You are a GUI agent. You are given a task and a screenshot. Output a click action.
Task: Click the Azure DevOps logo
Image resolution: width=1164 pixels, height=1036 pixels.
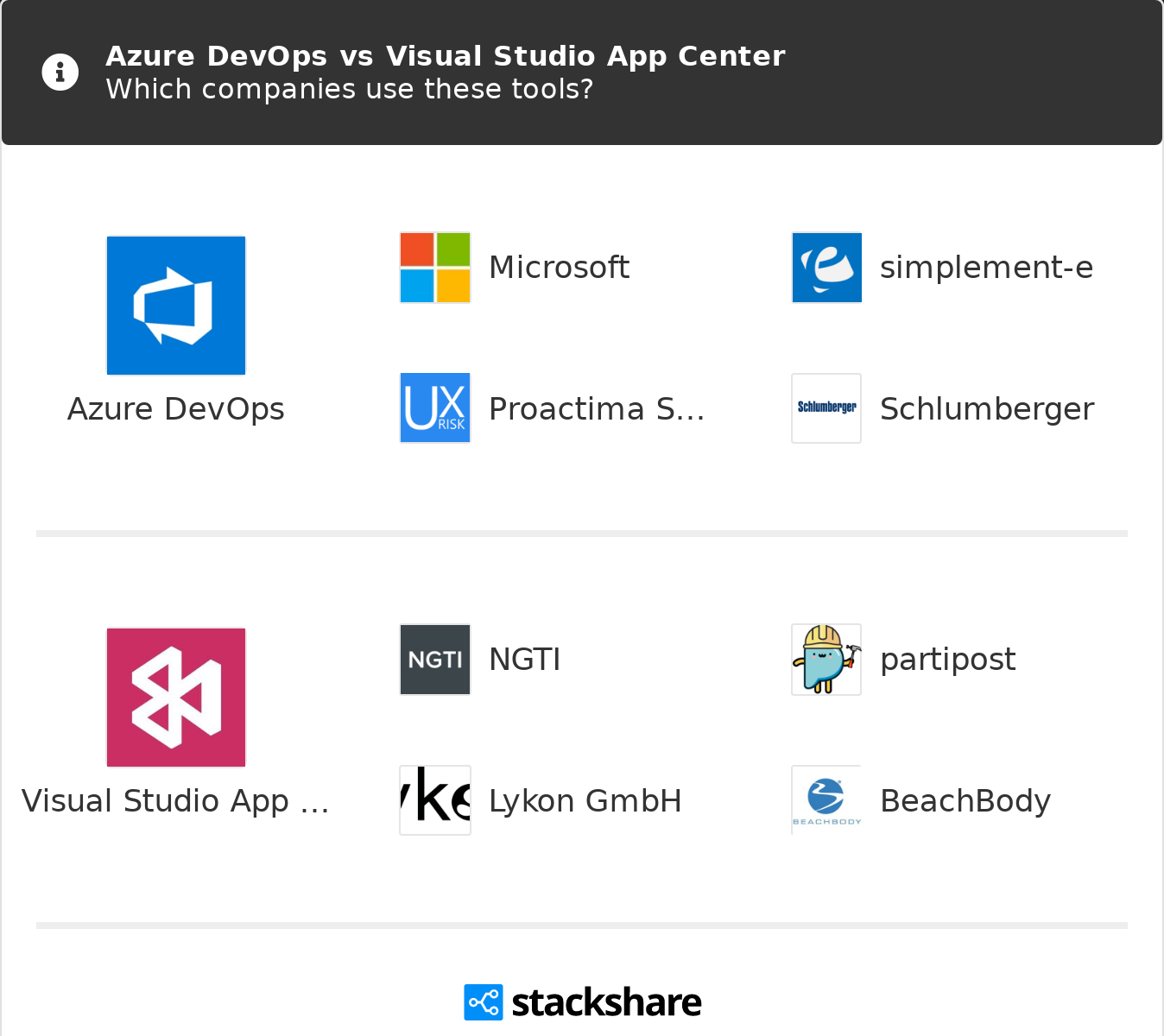[176, 306]
